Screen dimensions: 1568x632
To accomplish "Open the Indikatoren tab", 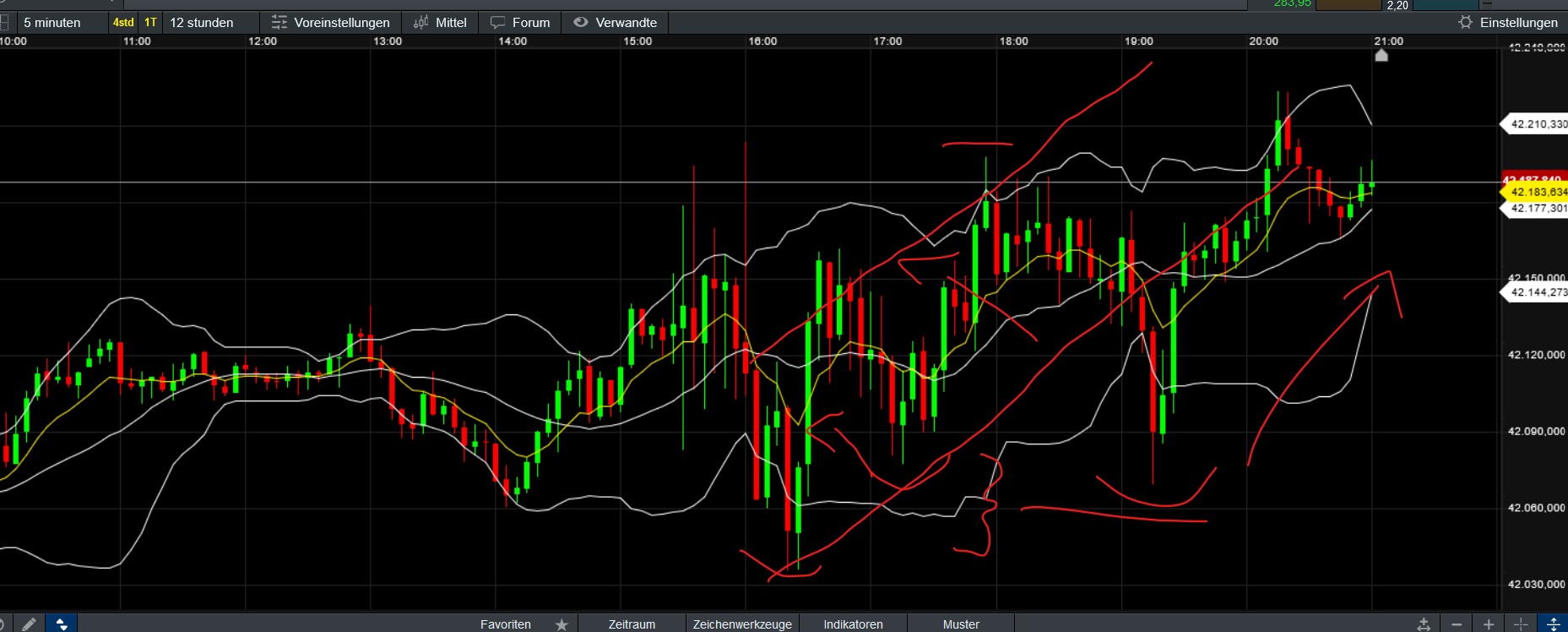I will pos(853,624).
